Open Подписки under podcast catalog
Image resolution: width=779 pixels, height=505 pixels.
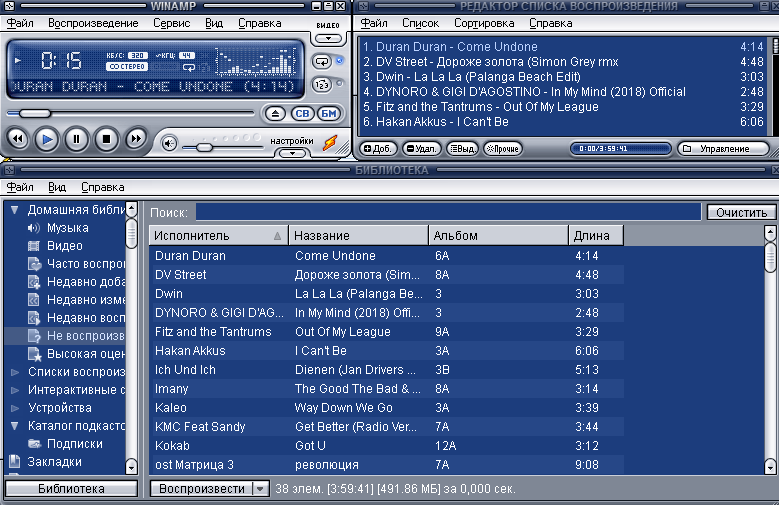65,444
